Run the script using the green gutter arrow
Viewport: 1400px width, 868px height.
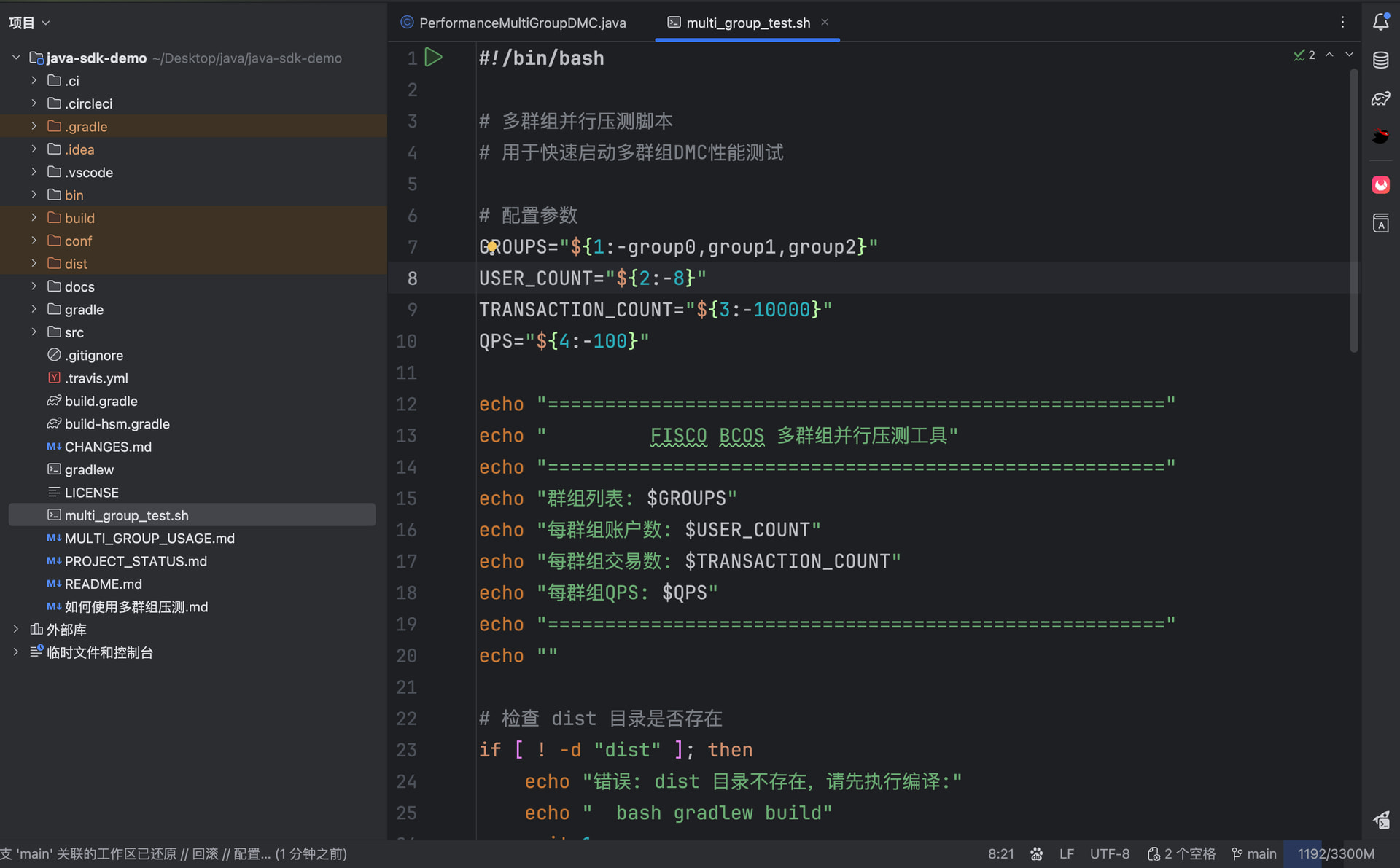coord(434,57)
